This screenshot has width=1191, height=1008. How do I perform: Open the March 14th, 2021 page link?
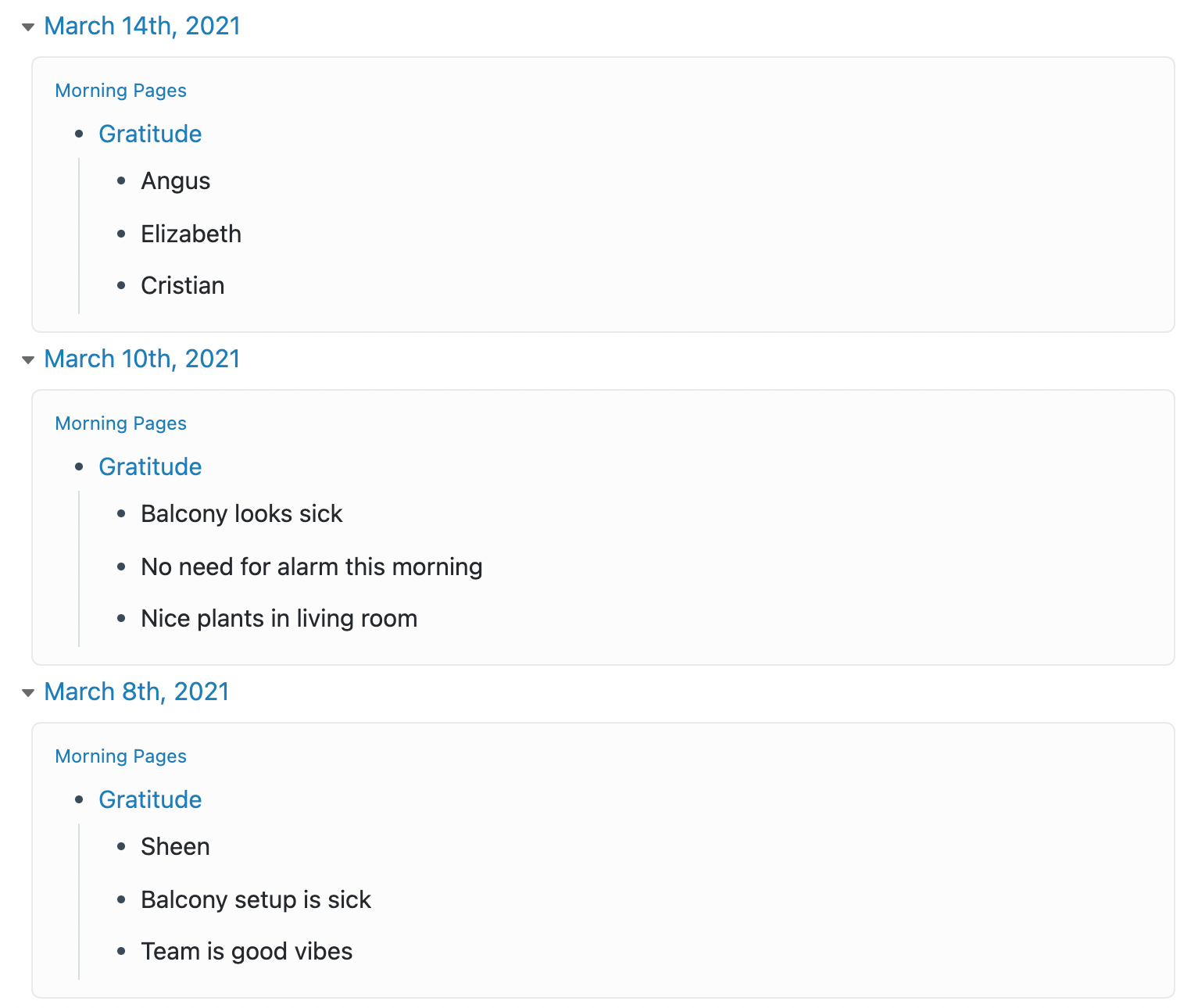[142, 26]
